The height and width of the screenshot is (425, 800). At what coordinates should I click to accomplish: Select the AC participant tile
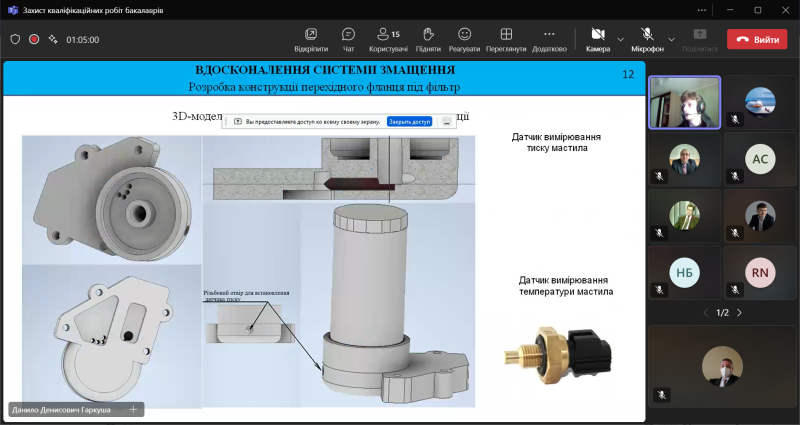coord(760,158)
